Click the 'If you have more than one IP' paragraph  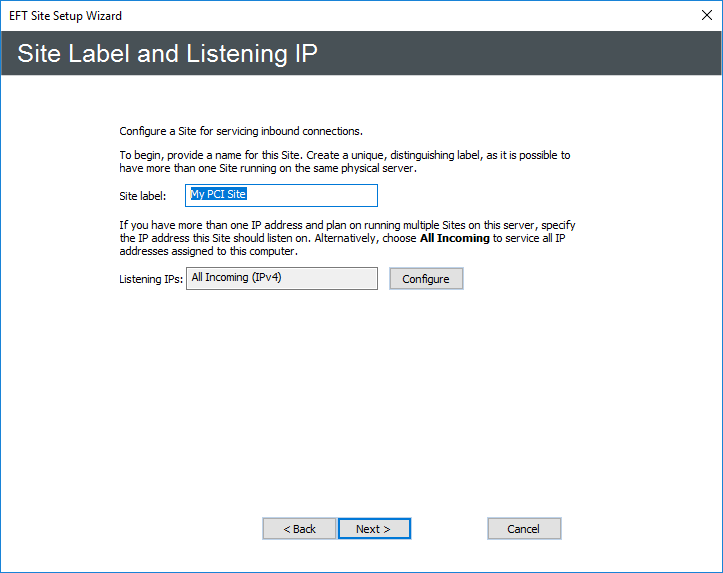[347, 239]
